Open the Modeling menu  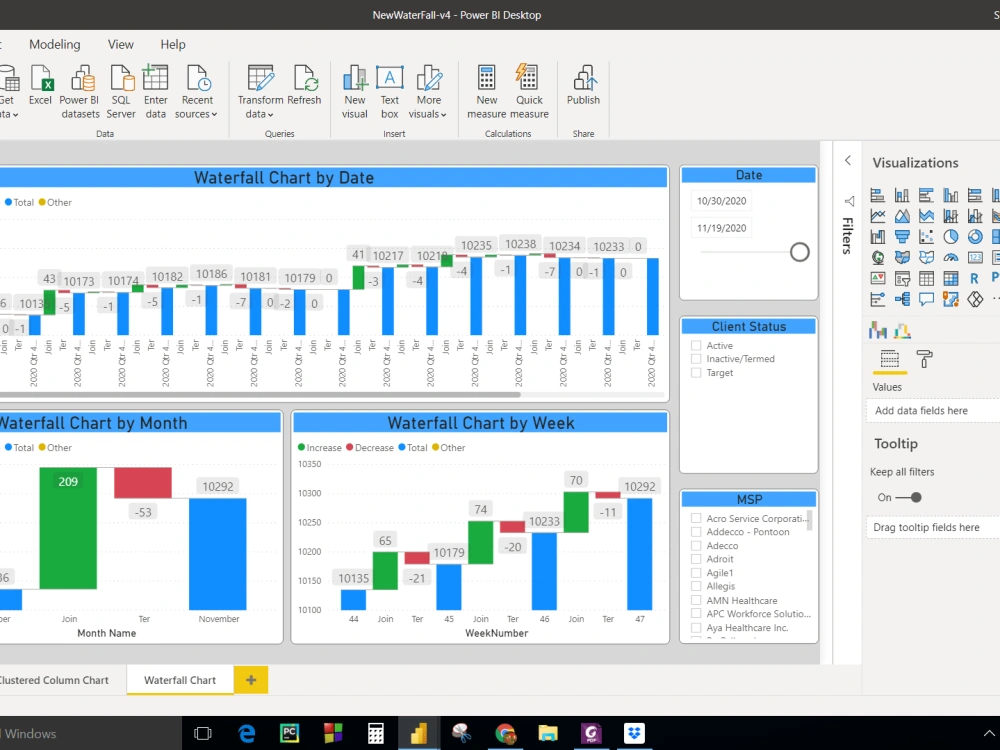pos(55,44)
